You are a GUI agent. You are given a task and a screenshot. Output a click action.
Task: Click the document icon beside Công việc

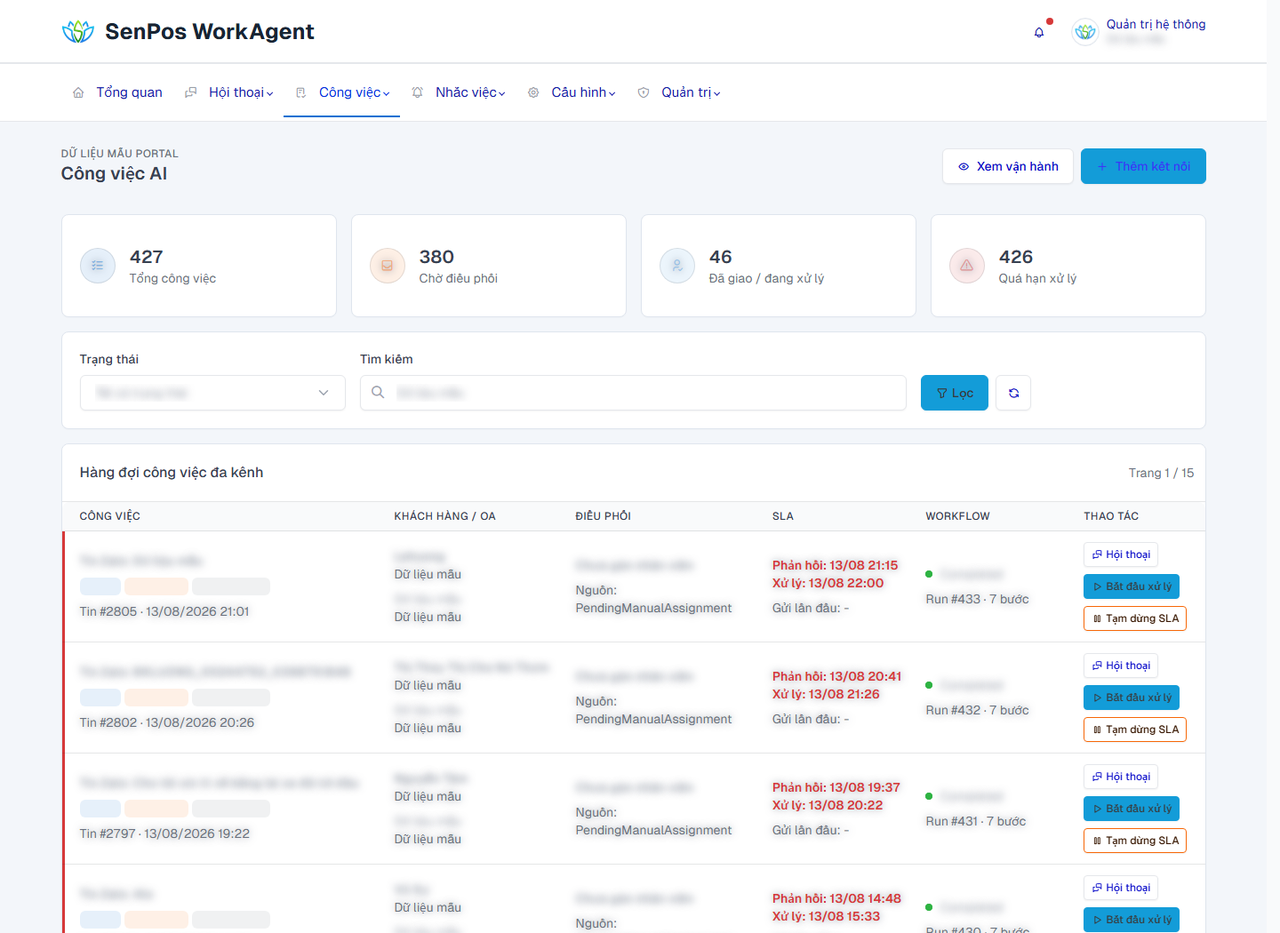(301, 93)
